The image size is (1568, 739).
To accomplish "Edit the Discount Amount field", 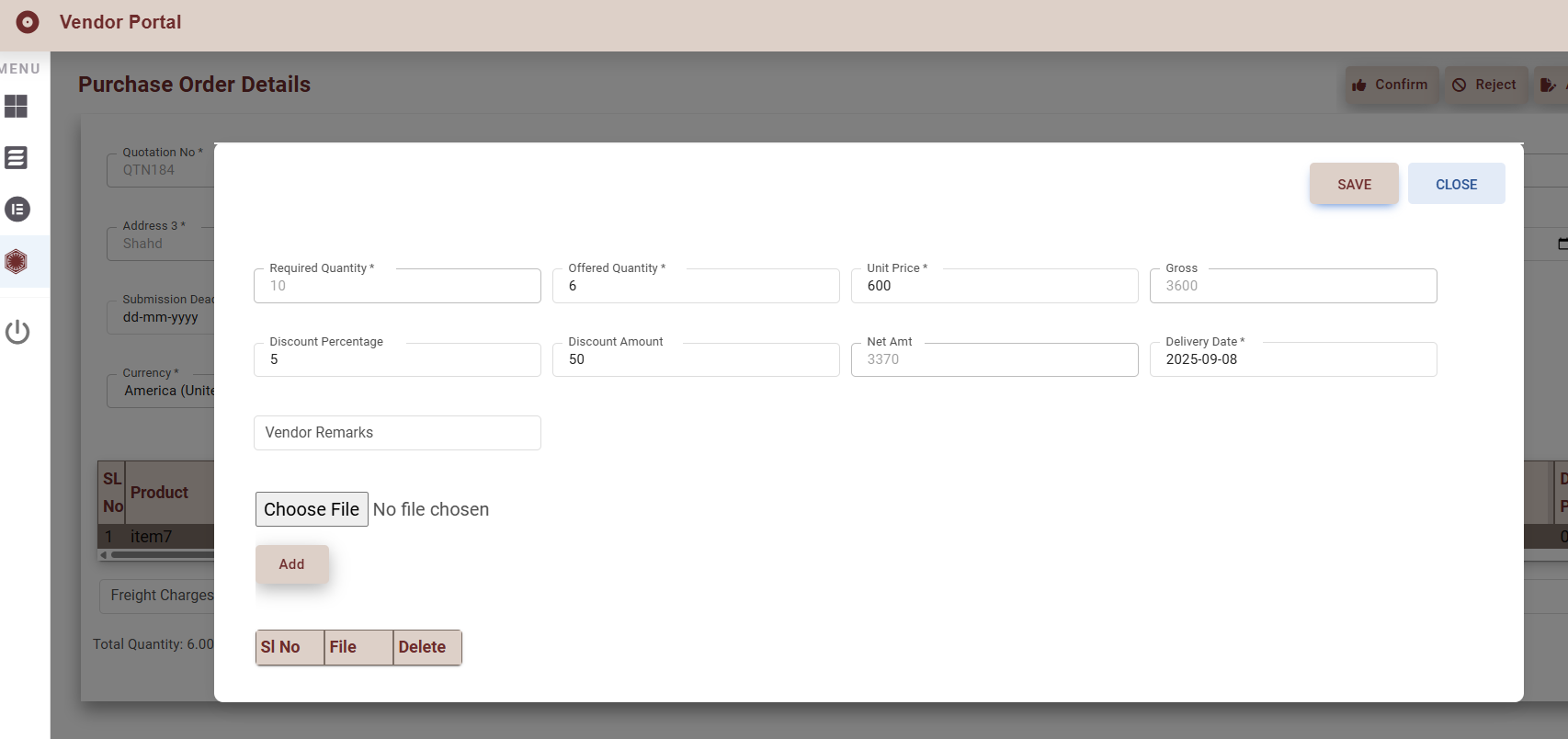I will pyautogui.click(x=695, y=359).
